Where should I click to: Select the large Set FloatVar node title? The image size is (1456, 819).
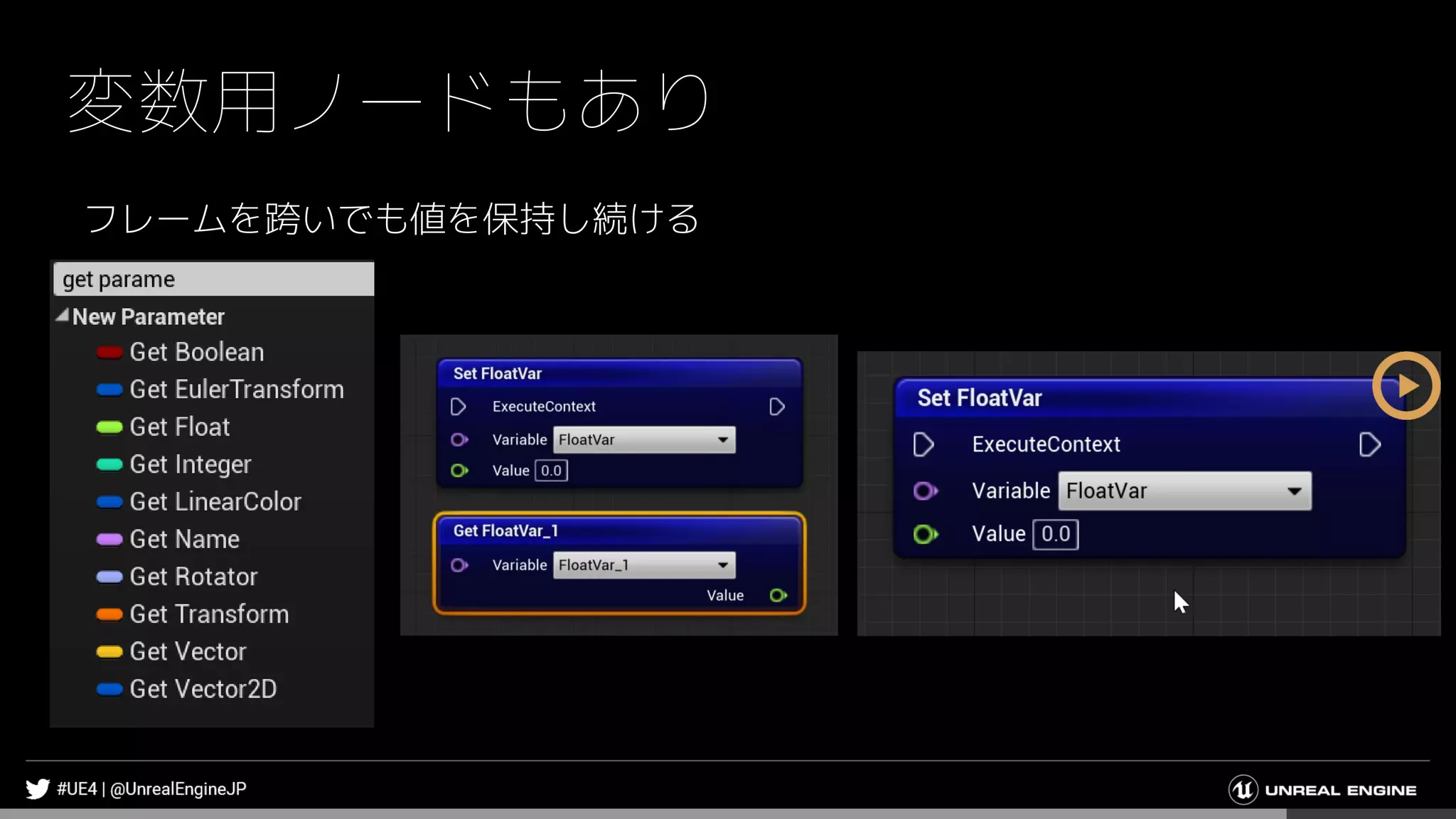980,398
